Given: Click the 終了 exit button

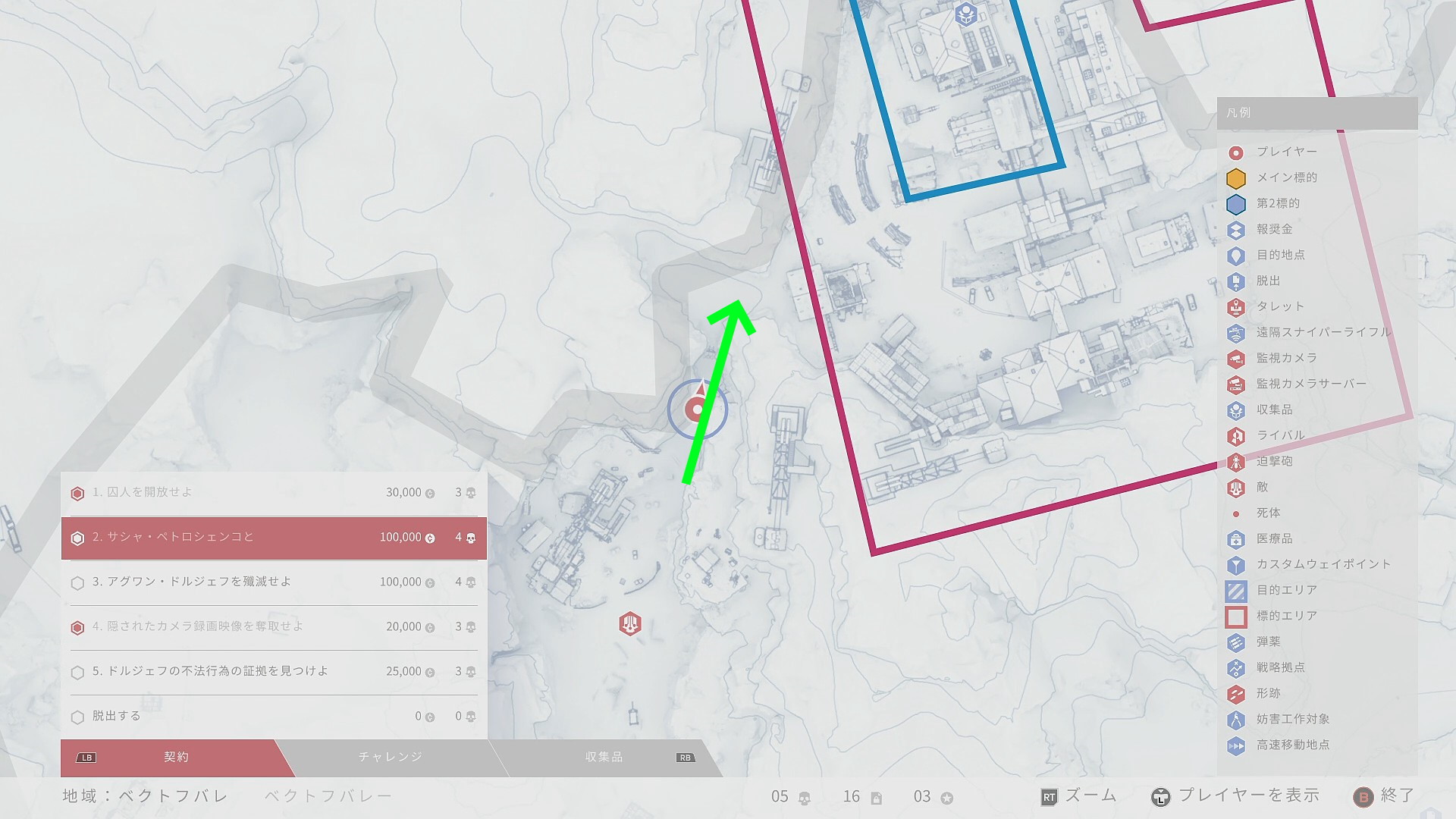Looking at the screenshot, I should 1384,796.
